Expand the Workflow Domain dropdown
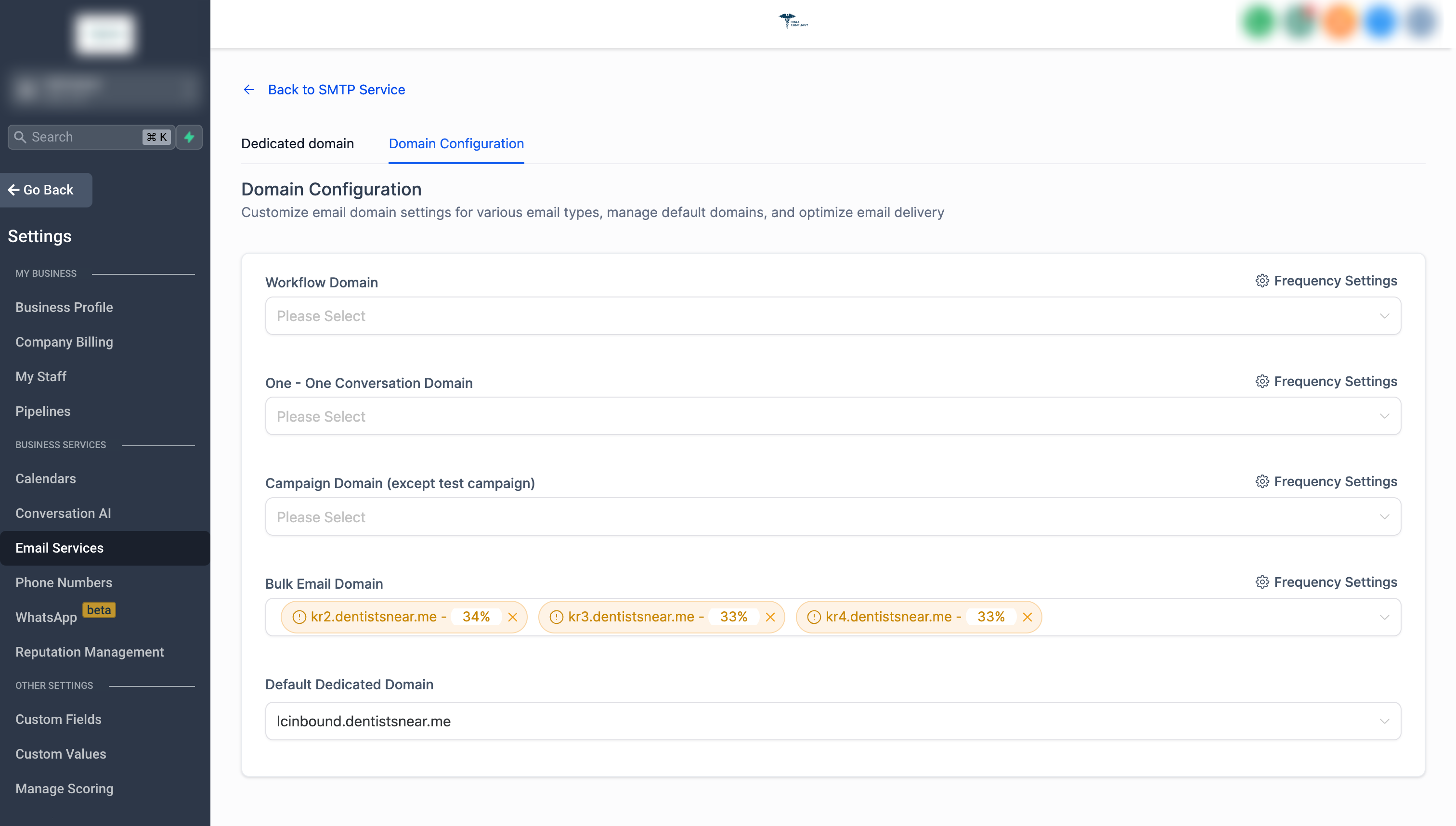Screen dimensions: 1456x826 (x=832, y=316)
